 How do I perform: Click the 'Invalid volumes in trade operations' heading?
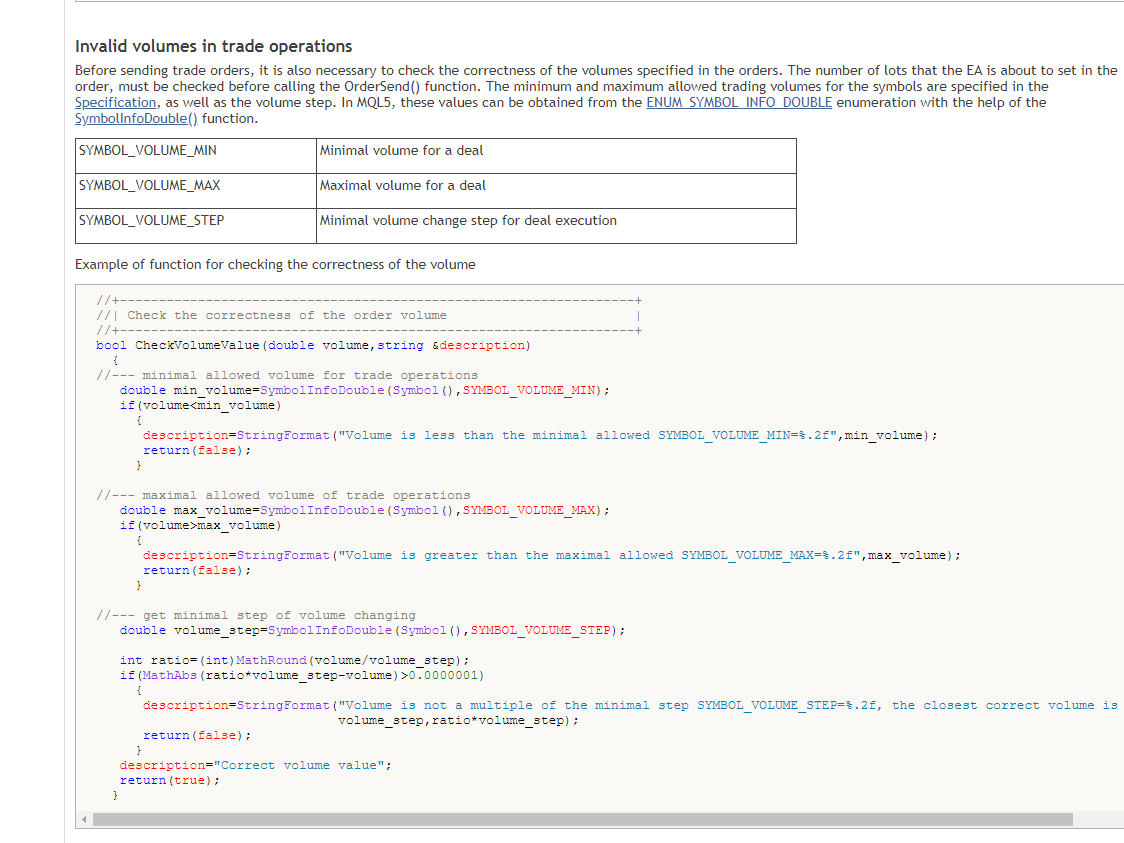coord(213,46)
